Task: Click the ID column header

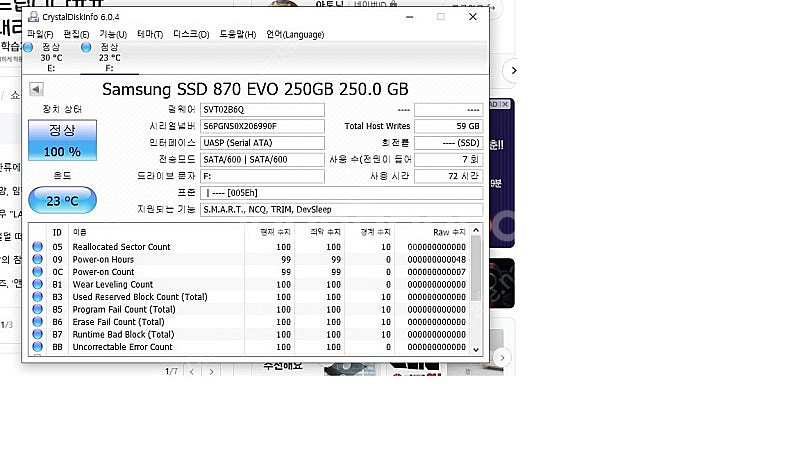Action: click(x=57, y=232)
